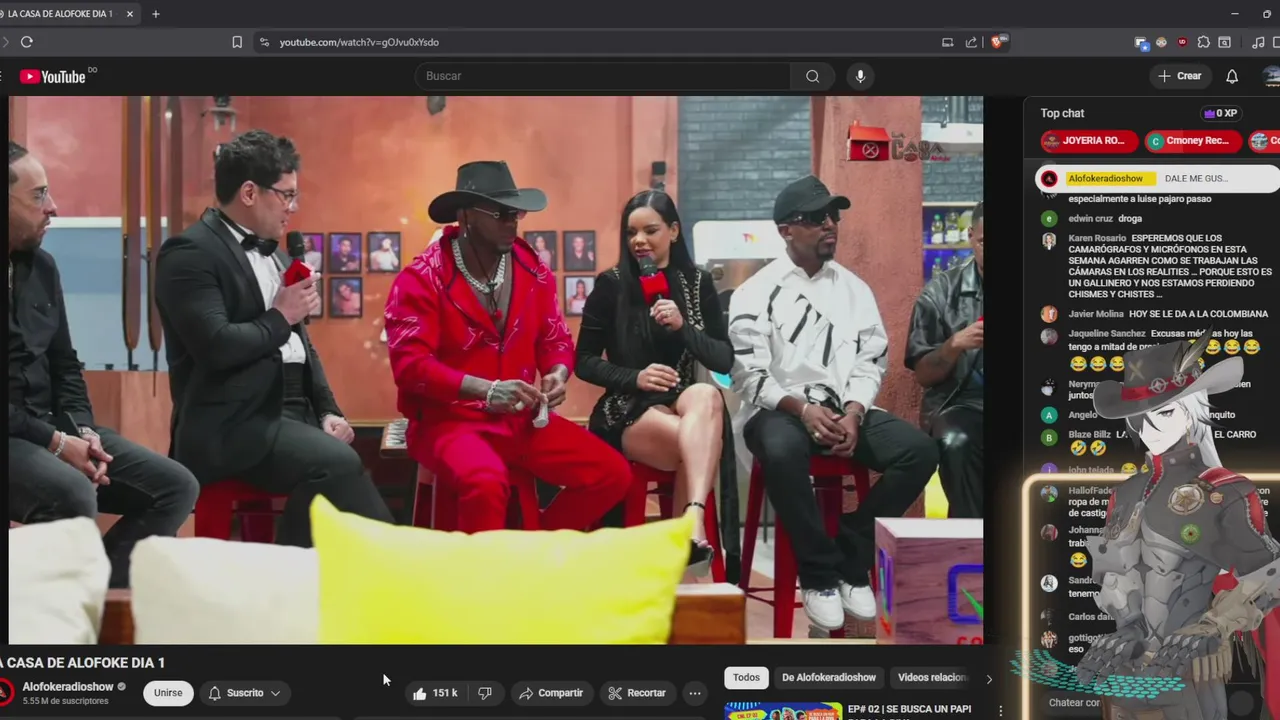Open the account avatar menu
The image size is (1280, 720).
(1271, 76)
